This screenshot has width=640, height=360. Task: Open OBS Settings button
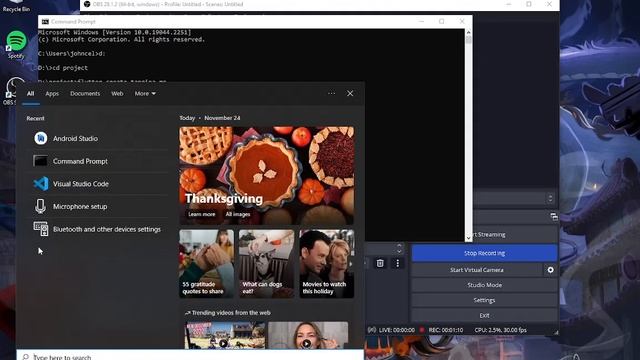tap(484, 300)
